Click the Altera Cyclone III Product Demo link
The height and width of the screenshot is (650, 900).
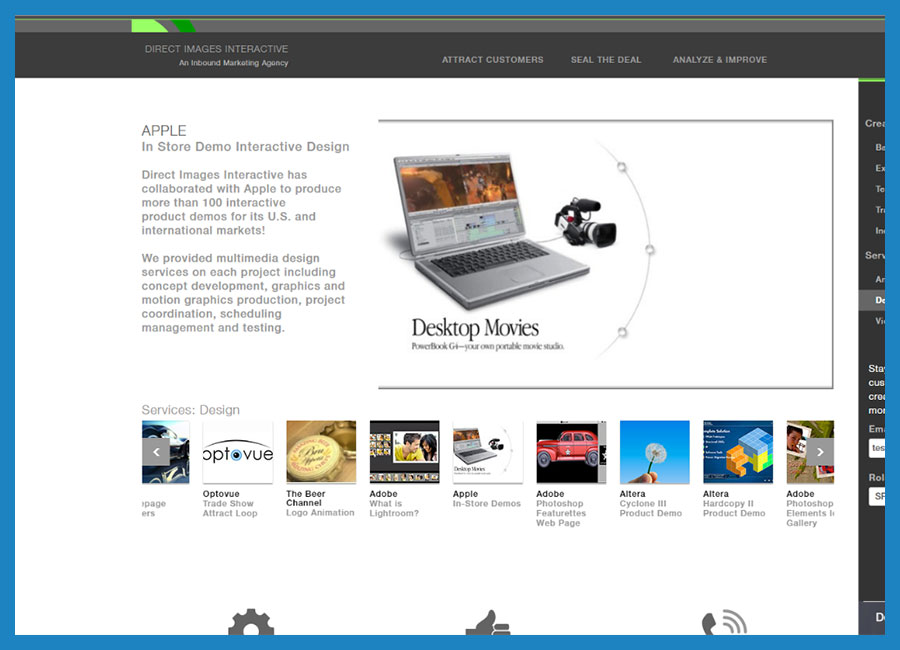click(651, 504)
